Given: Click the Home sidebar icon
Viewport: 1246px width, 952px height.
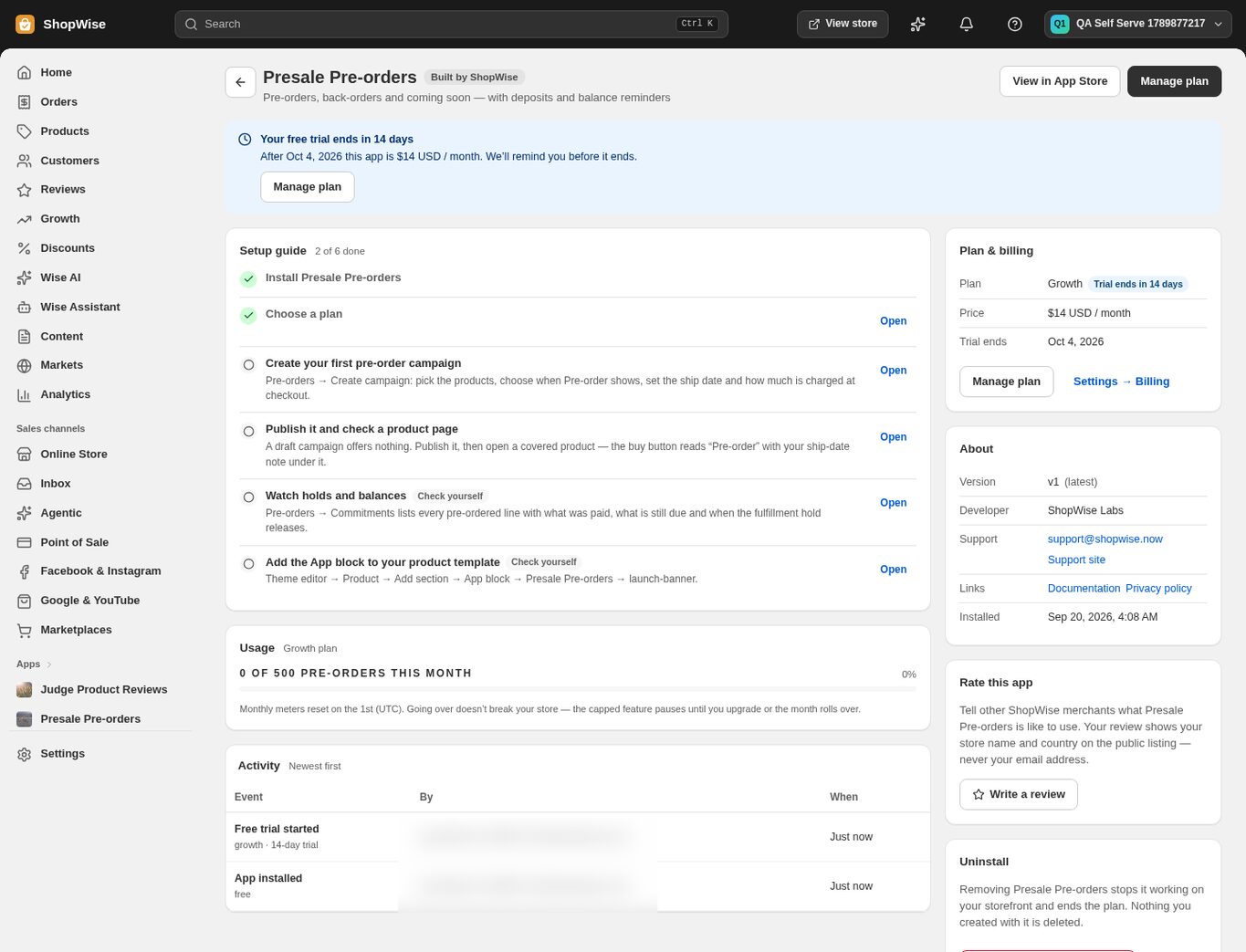Looking at the screenshot, I should 25,72.
